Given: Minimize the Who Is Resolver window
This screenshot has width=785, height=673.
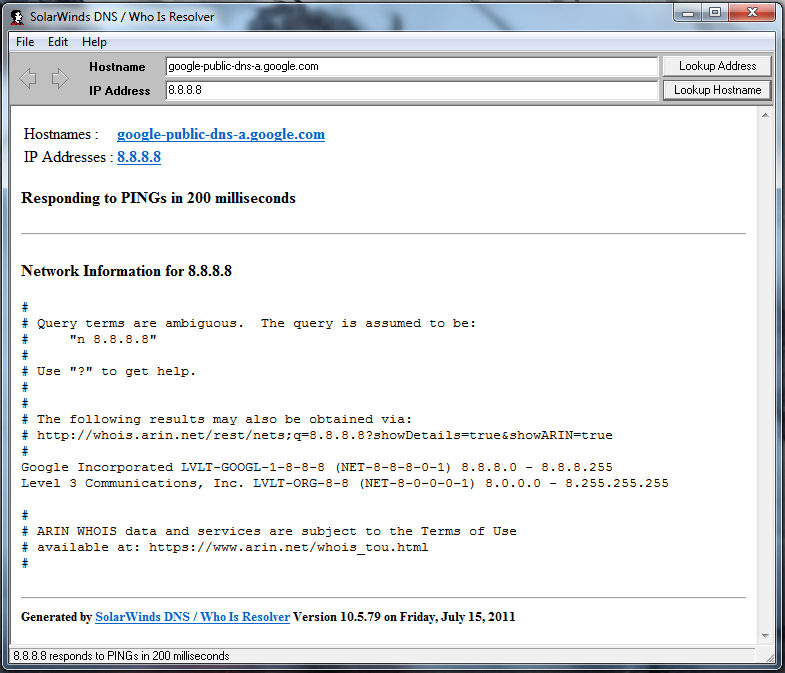Looking at the screenshot, I should pyautogui.click(x=688, y=13).
